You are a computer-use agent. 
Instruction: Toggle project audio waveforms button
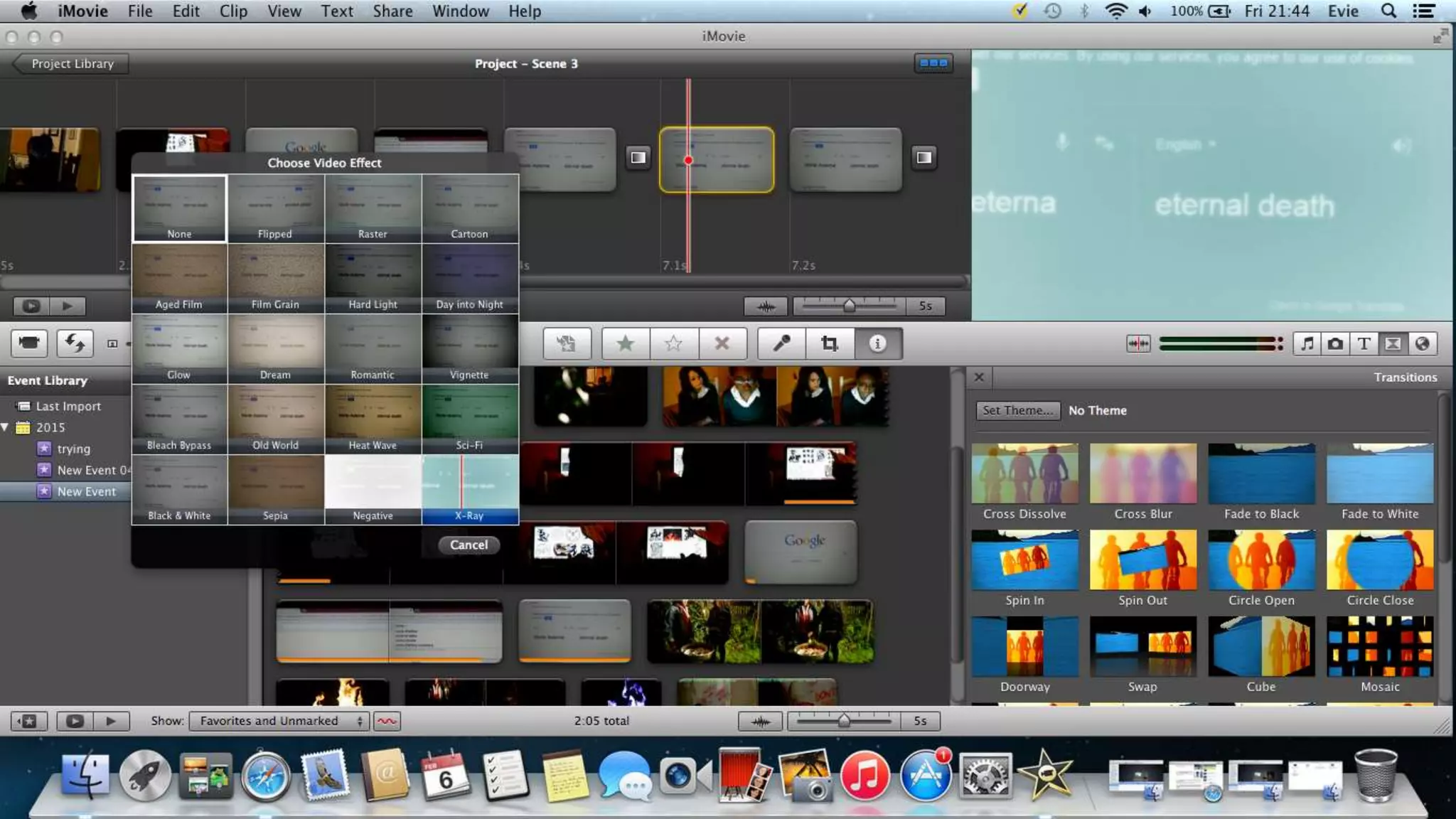766,306
